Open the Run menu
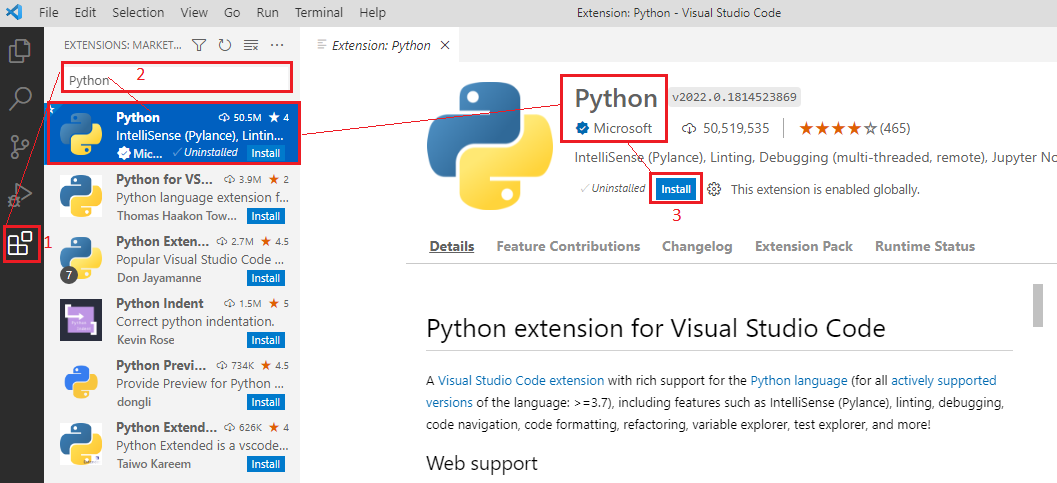1057x483 pixels. click(x=268, y=12)
